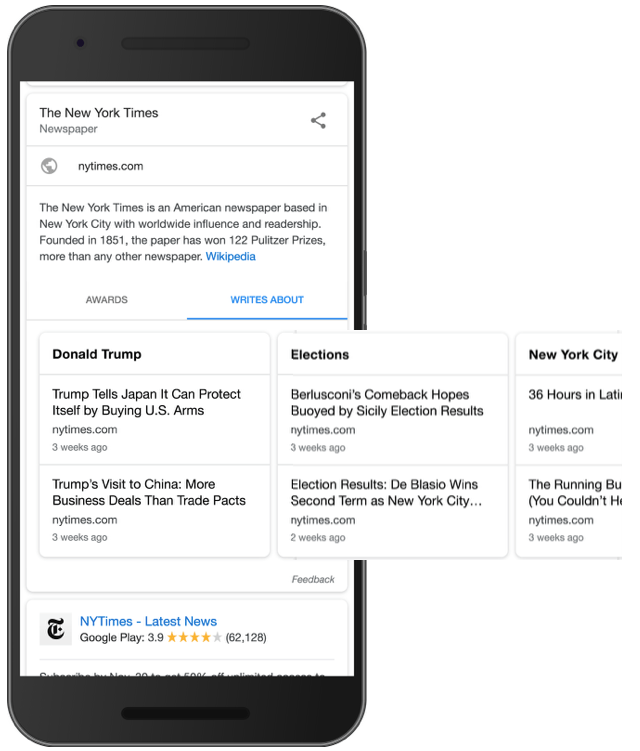Tap 'The New York Times' card title
This screenshot has width=640, height=751.
click(x=99, y=113)
